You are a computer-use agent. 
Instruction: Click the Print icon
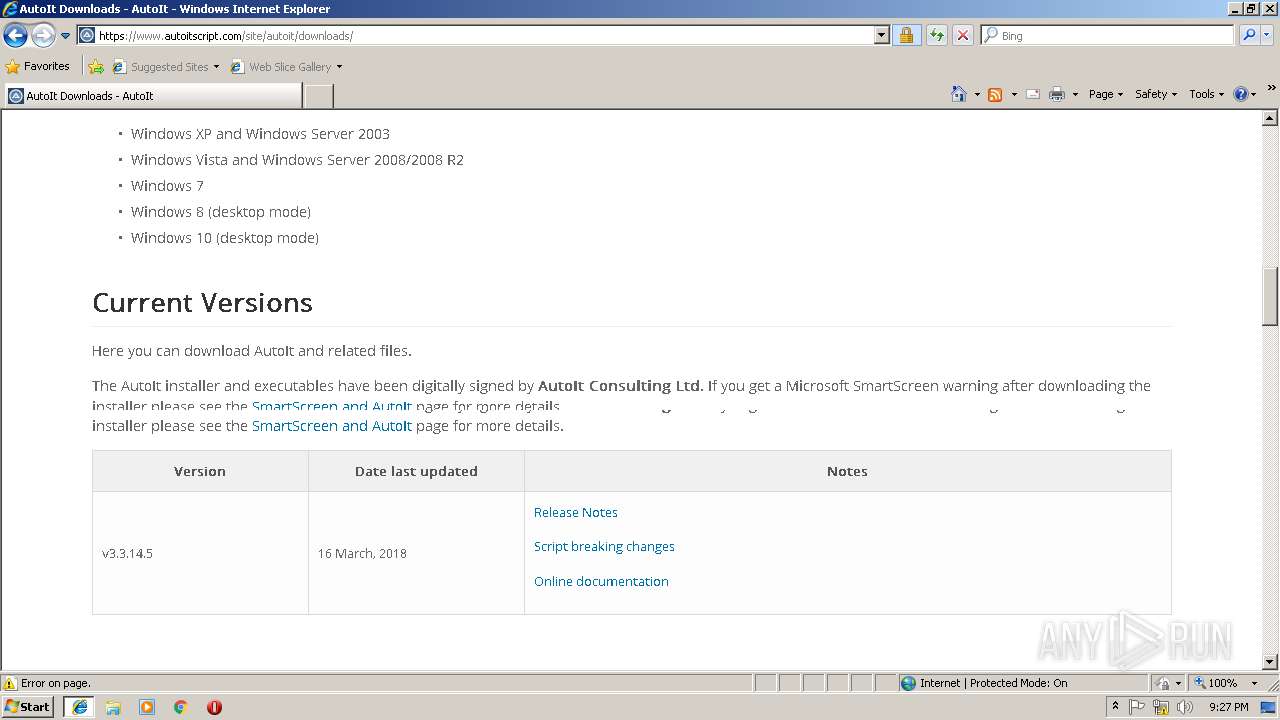coord(1057,94)
